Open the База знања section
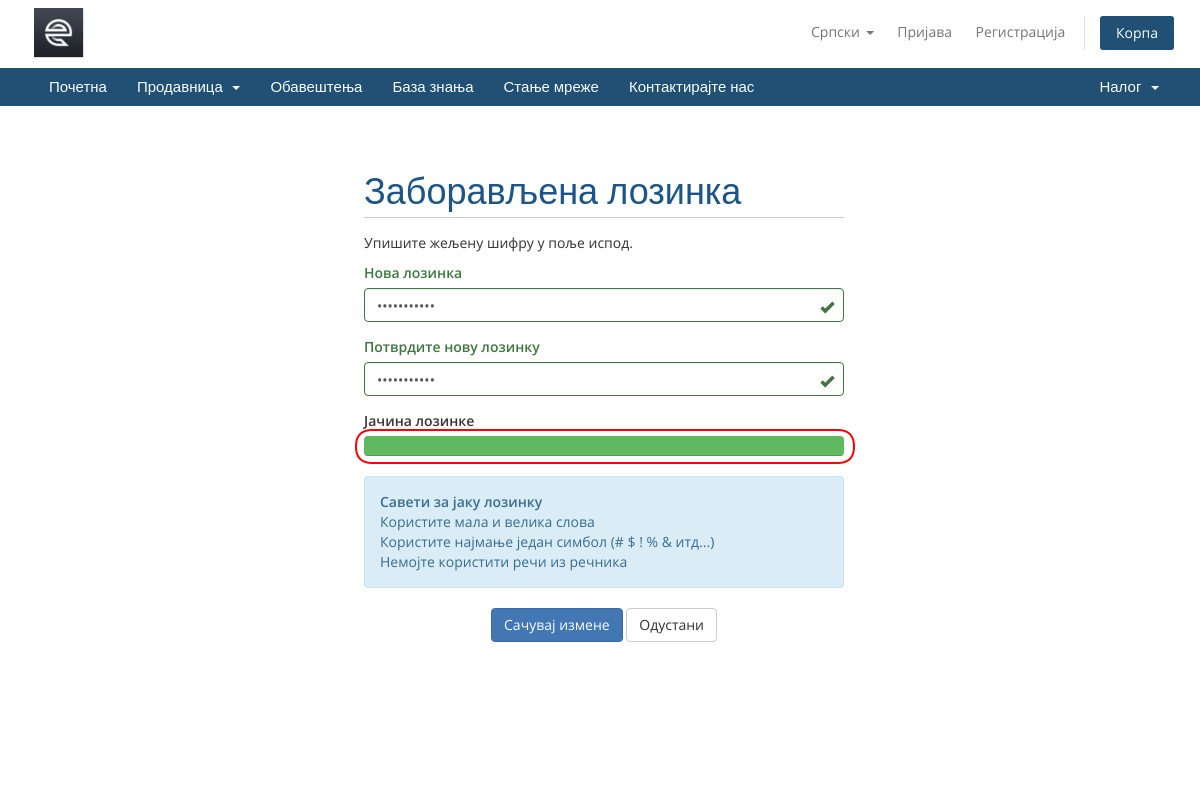The height and width of the screenshot is (800, 1200). (433, 87)
